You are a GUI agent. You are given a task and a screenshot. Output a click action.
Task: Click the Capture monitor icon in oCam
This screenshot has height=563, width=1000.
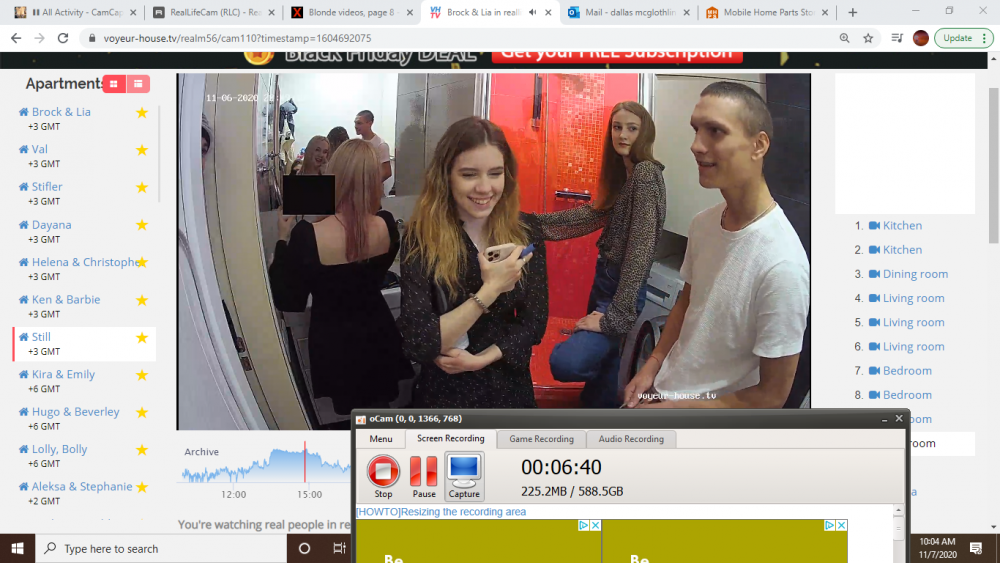(464, 475)
